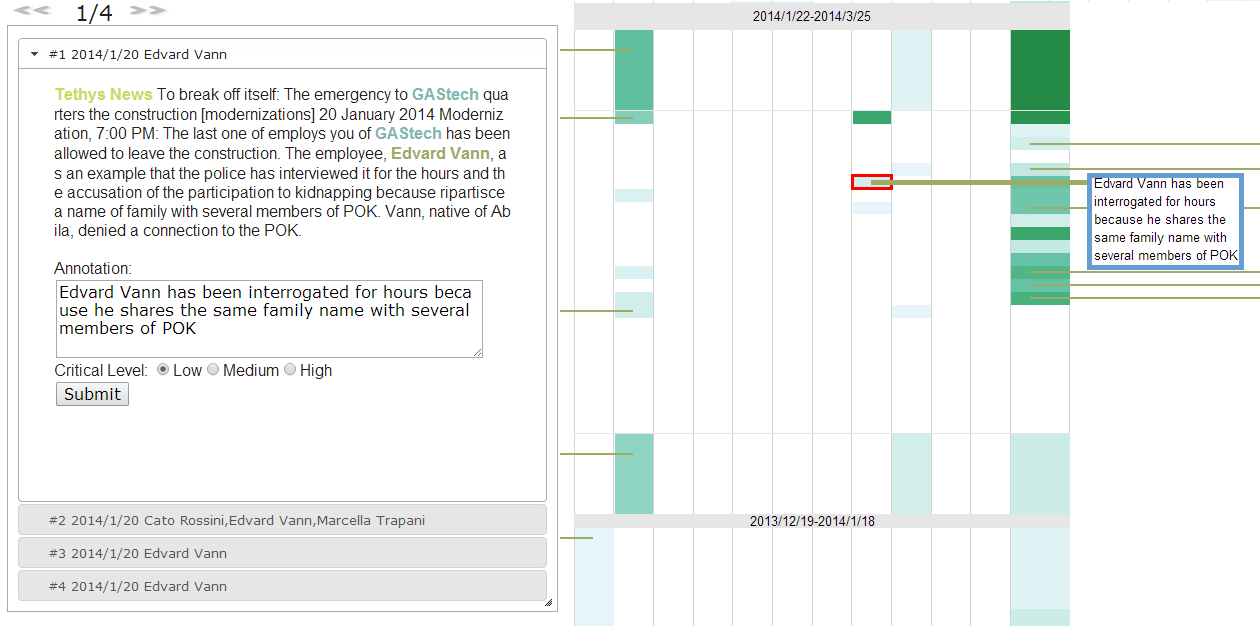The height and width of the screenshot is (627, 1260).
Task: Click the previous page double-arrow icon
Action: pos(32,11)
